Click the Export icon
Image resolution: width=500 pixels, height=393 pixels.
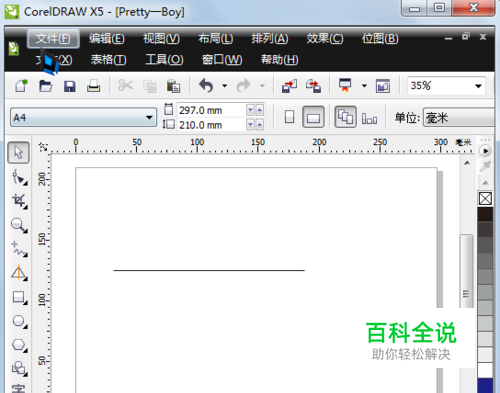314,86
